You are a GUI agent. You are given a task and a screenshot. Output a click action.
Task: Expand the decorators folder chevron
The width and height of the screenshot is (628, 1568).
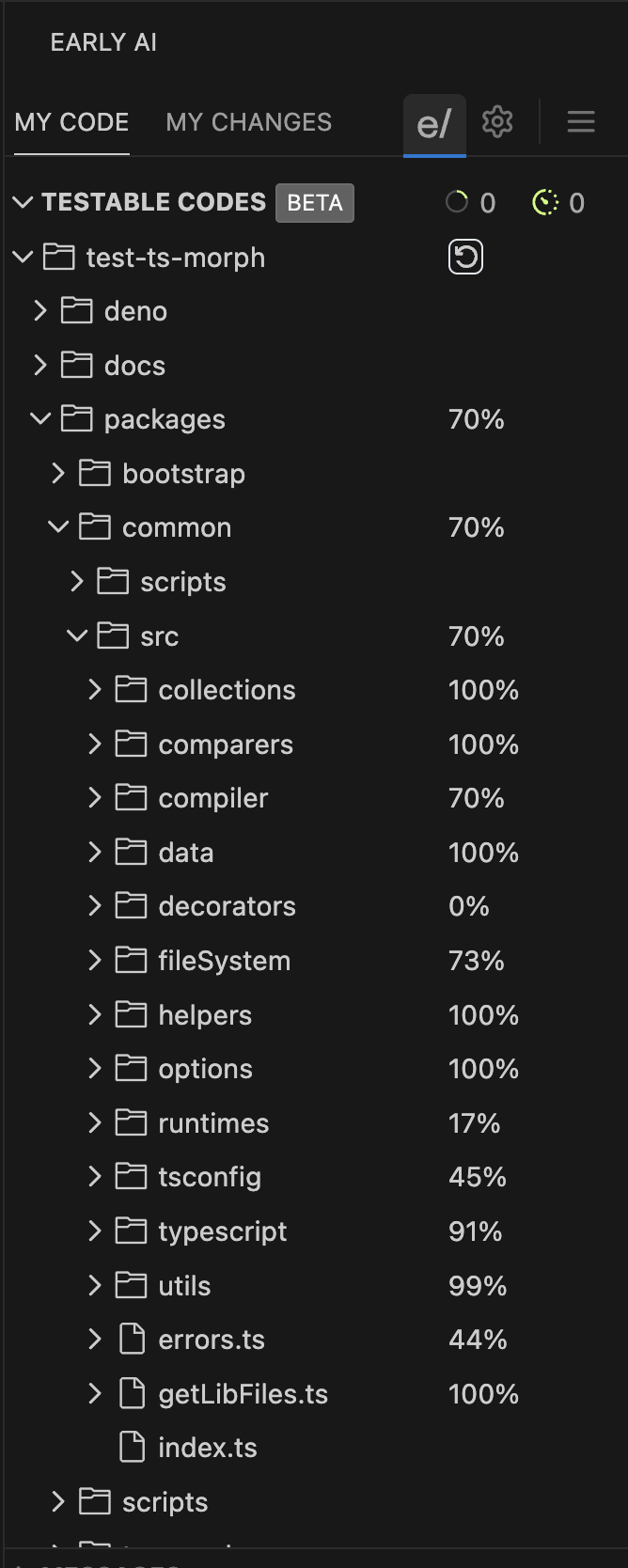[95, 906]
